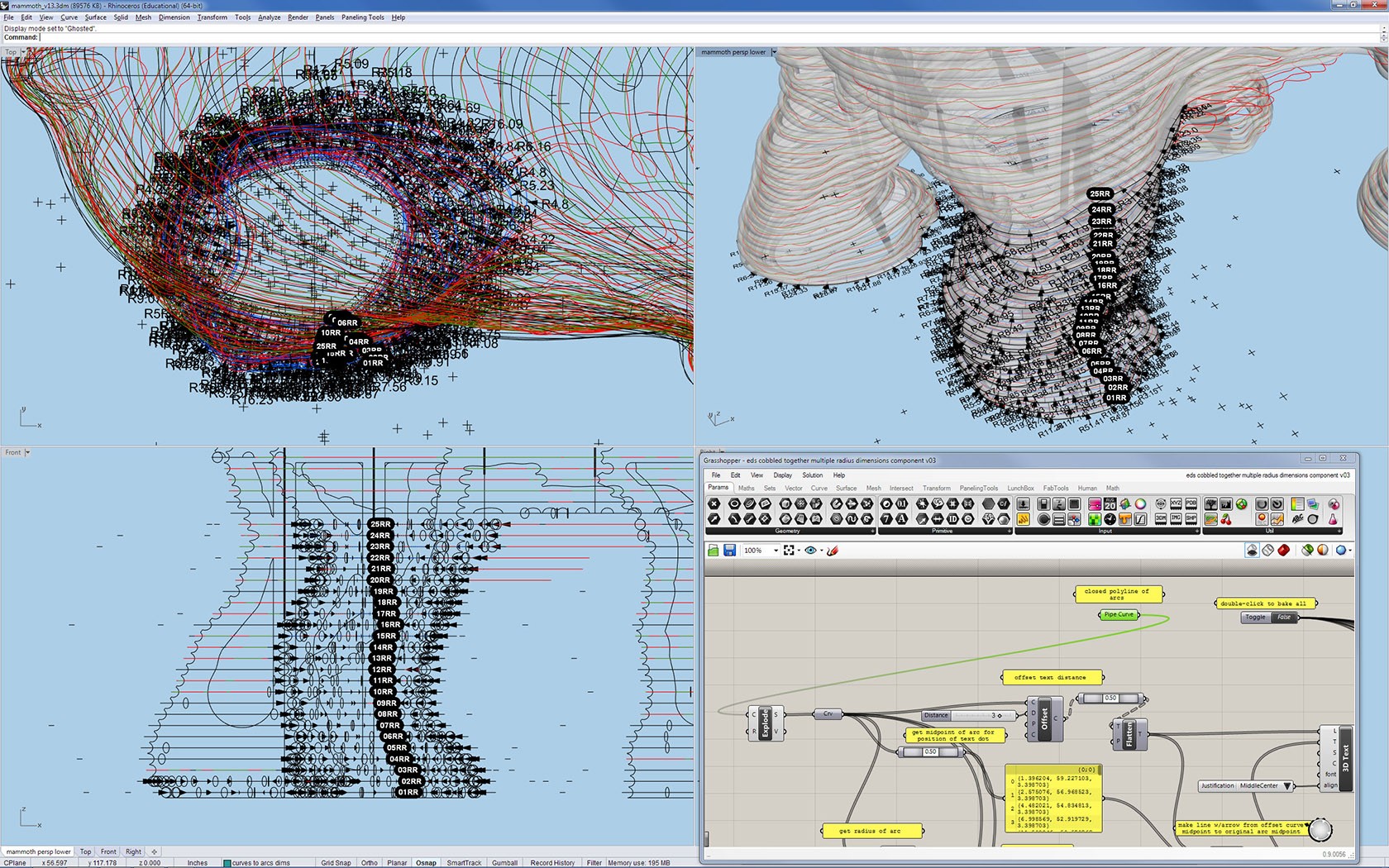Open the Paneling Tools menu in Rhino
Image resolution: width=1389 pixels, height=868 pixels.
coord(362,17)
